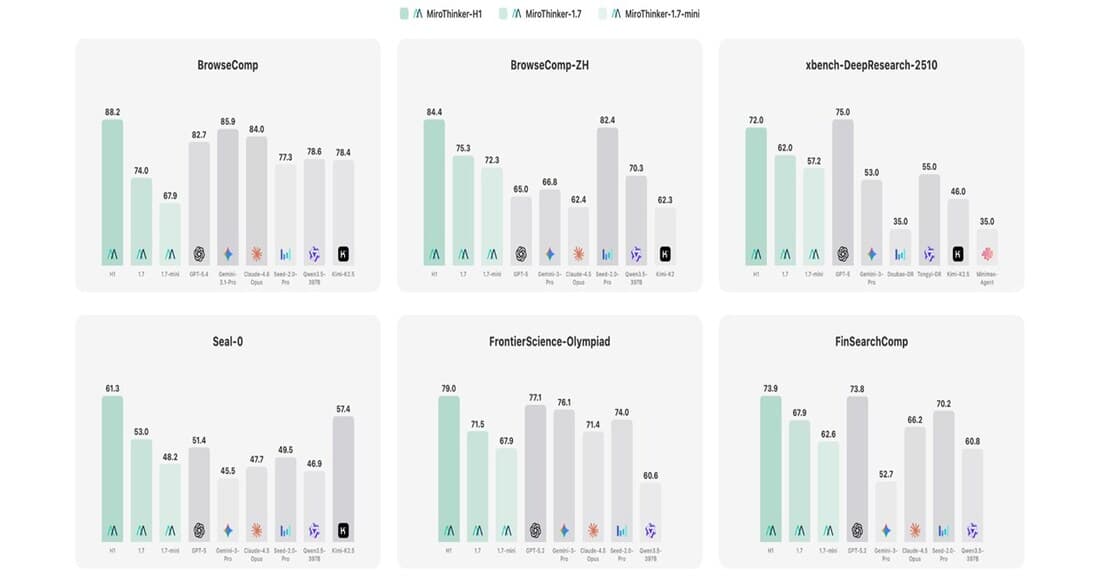Select the Minimax-Agent icon in xbench-DeepResearch chart
1099x576 pixels.
(988, 254)
